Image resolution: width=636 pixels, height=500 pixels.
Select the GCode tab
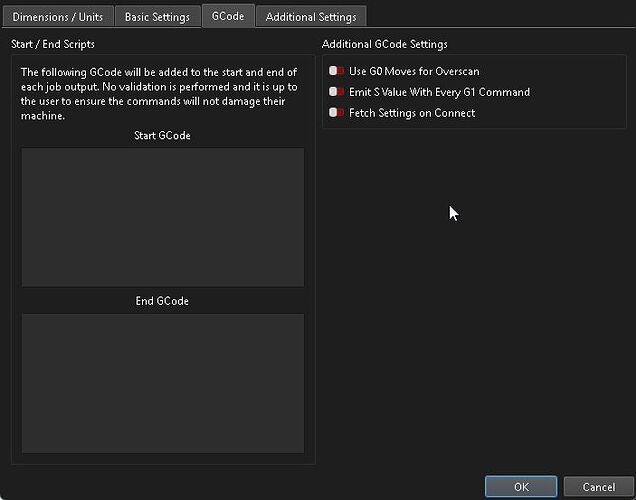(x=228, y=16)
